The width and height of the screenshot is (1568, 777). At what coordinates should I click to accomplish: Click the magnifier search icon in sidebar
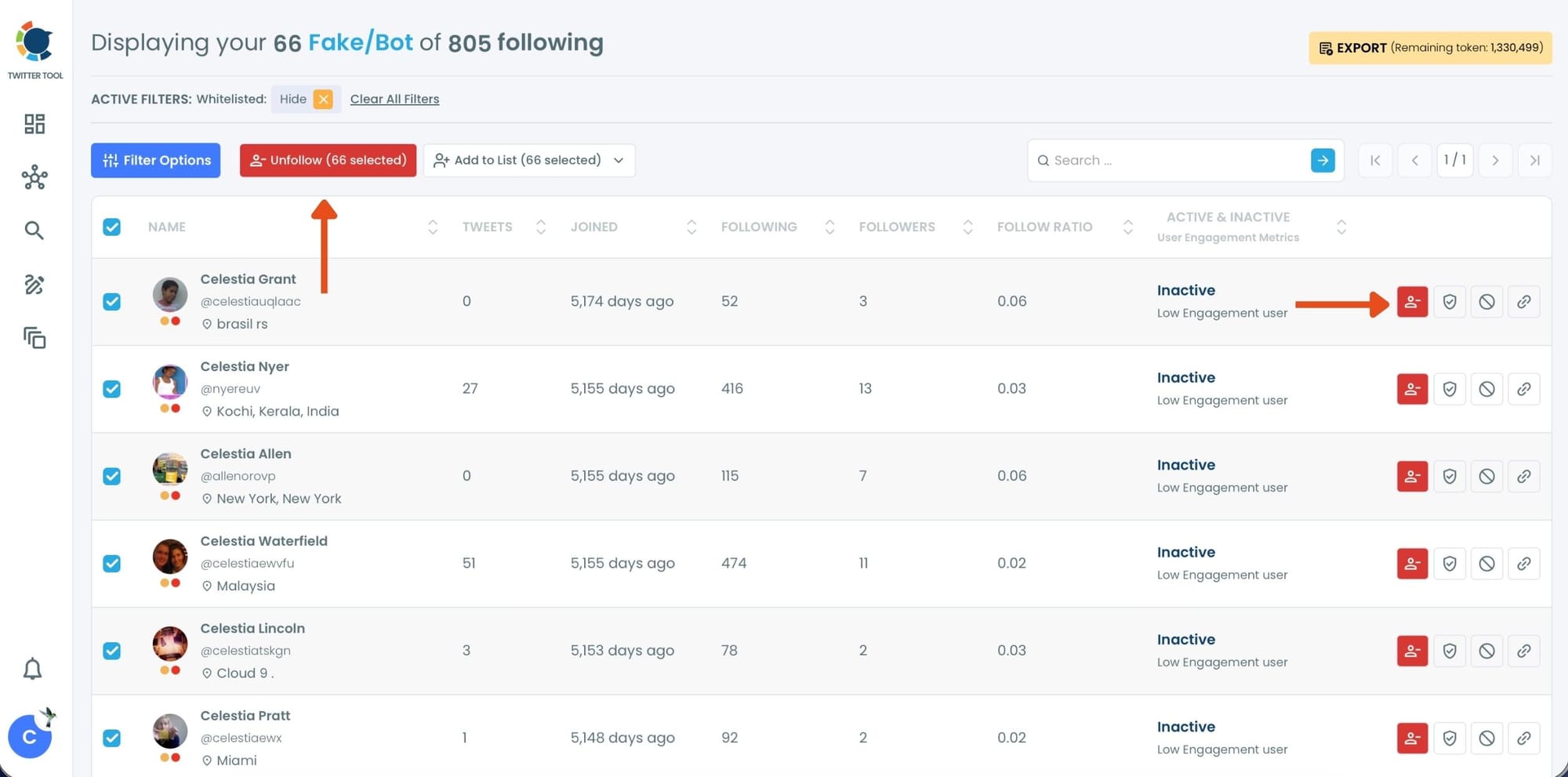[x=34, y=231]
